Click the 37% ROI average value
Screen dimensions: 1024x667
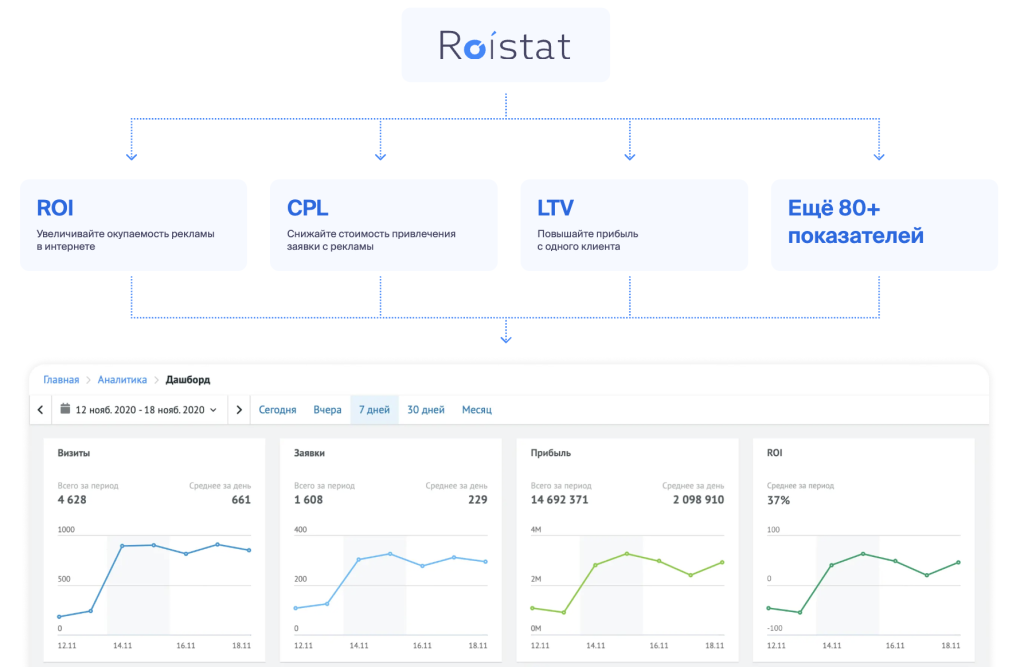click(x=778, y=500)
